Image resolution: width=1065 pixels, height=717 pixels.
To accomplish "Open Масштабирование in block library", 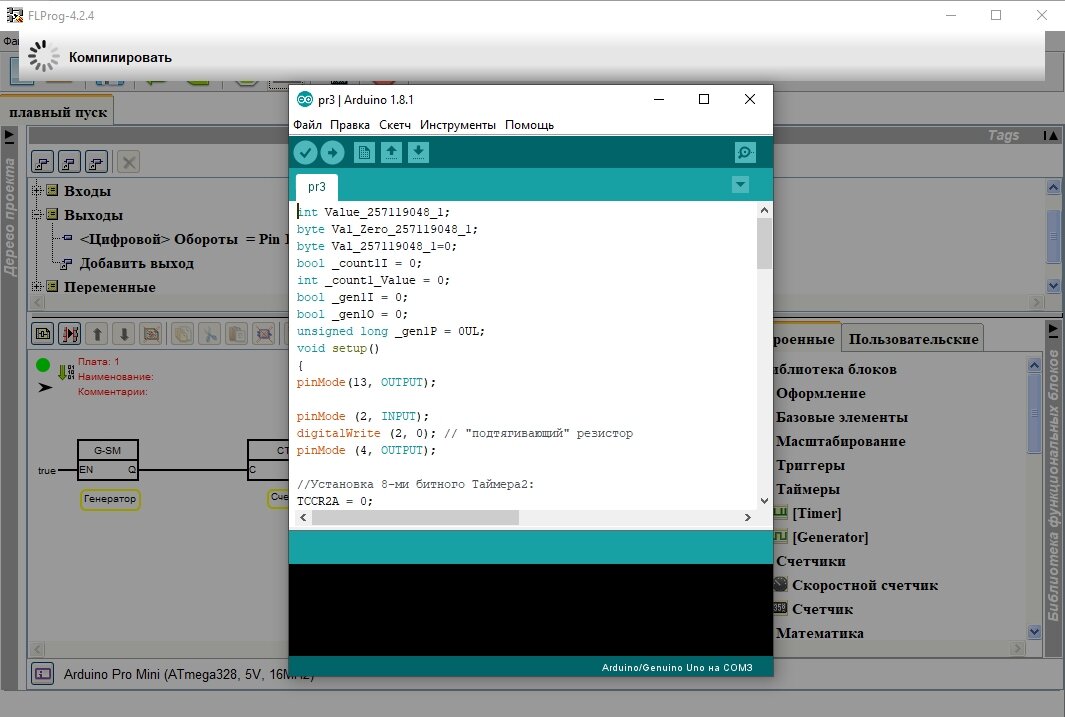I will tap(840, 441).
